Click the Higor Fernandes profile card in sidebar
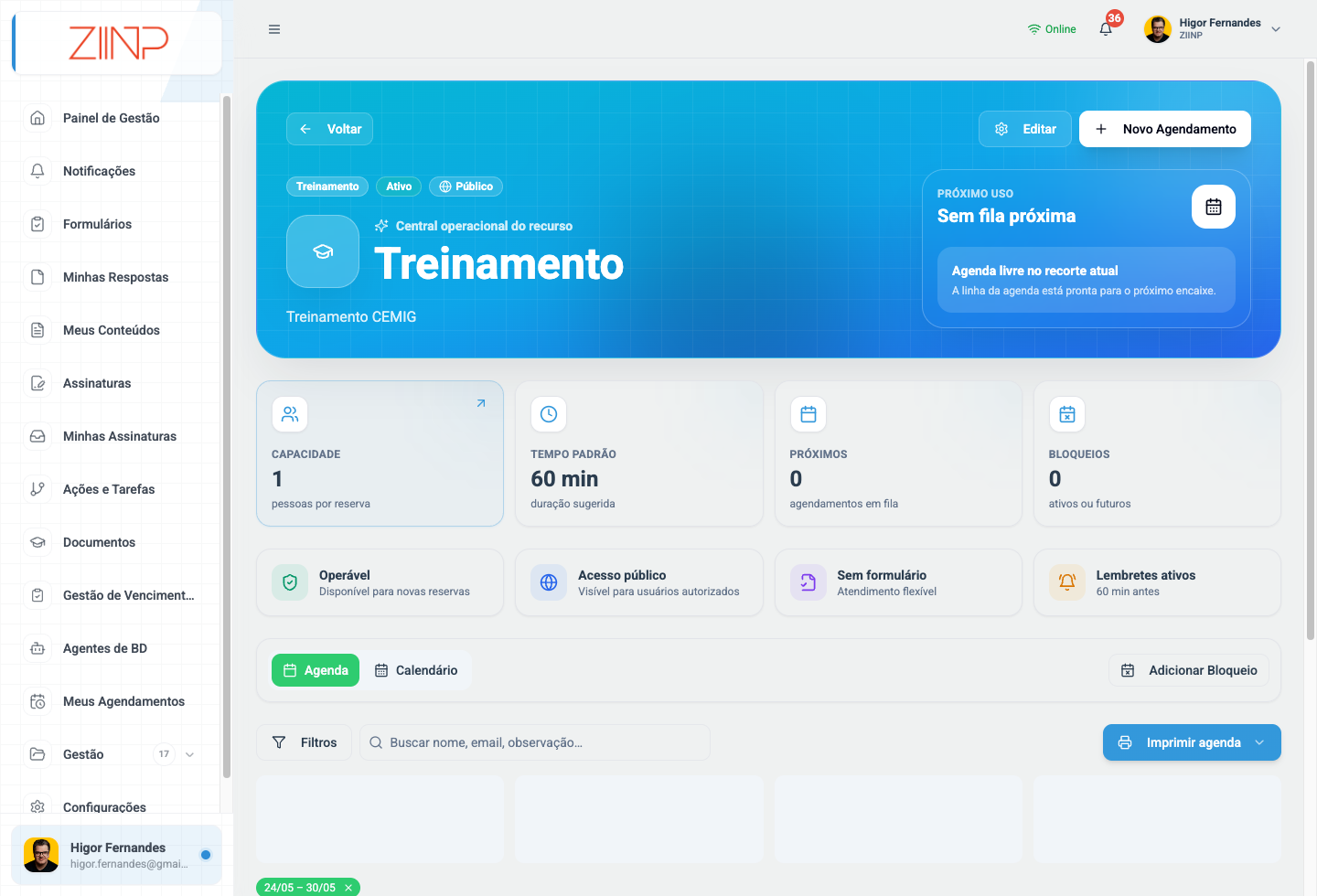The width and height of the screenshot is (1317, 896). click(117, 855)
